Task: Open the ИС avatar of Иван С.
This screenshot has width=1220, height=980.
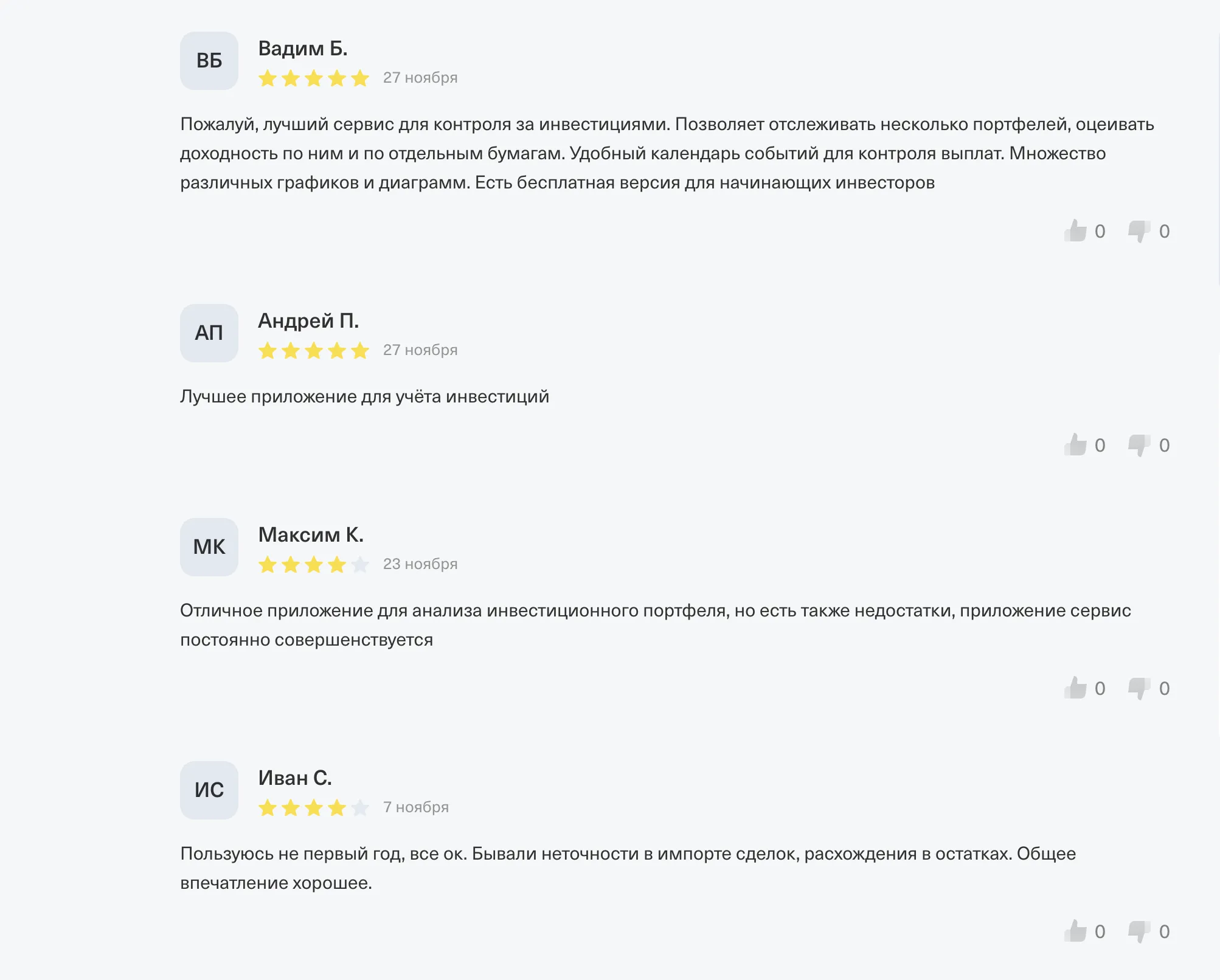Action: click(209, 790)
